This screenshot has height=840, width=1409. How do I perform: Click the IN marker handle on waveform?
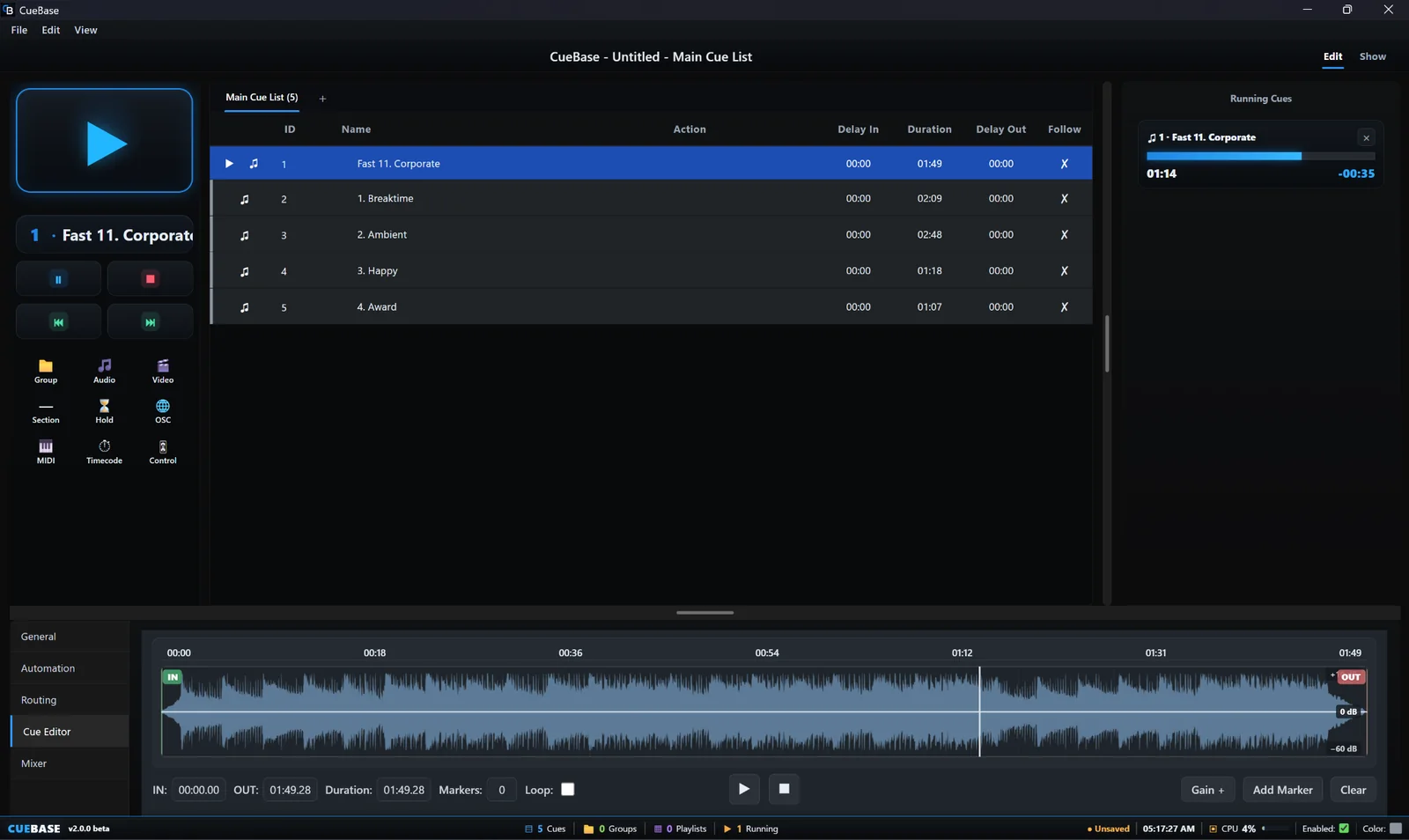[x=173, y=677]
